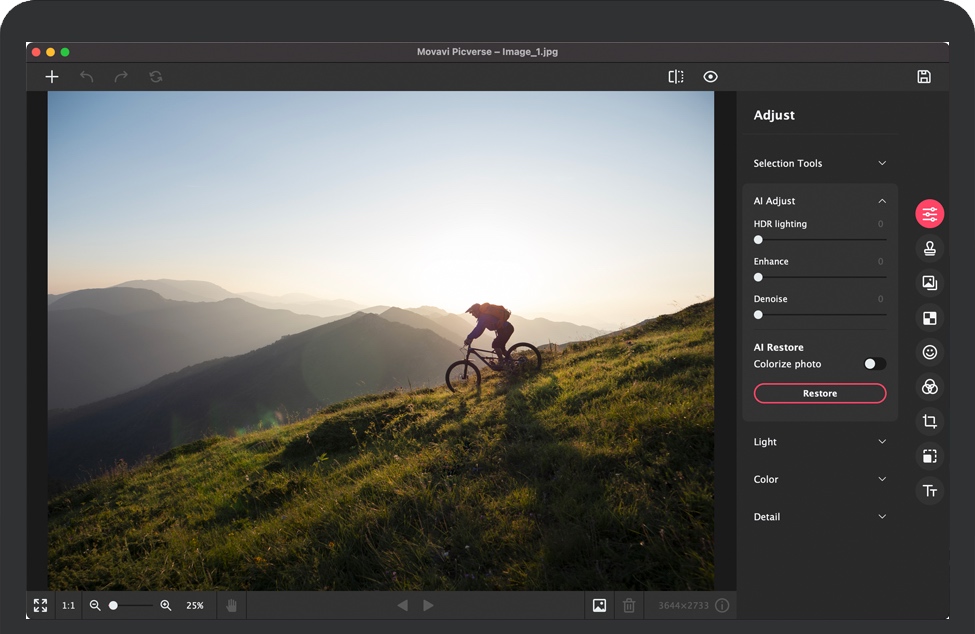Open the text tool icon
This screenshot has width=975, height=634.
930,491
